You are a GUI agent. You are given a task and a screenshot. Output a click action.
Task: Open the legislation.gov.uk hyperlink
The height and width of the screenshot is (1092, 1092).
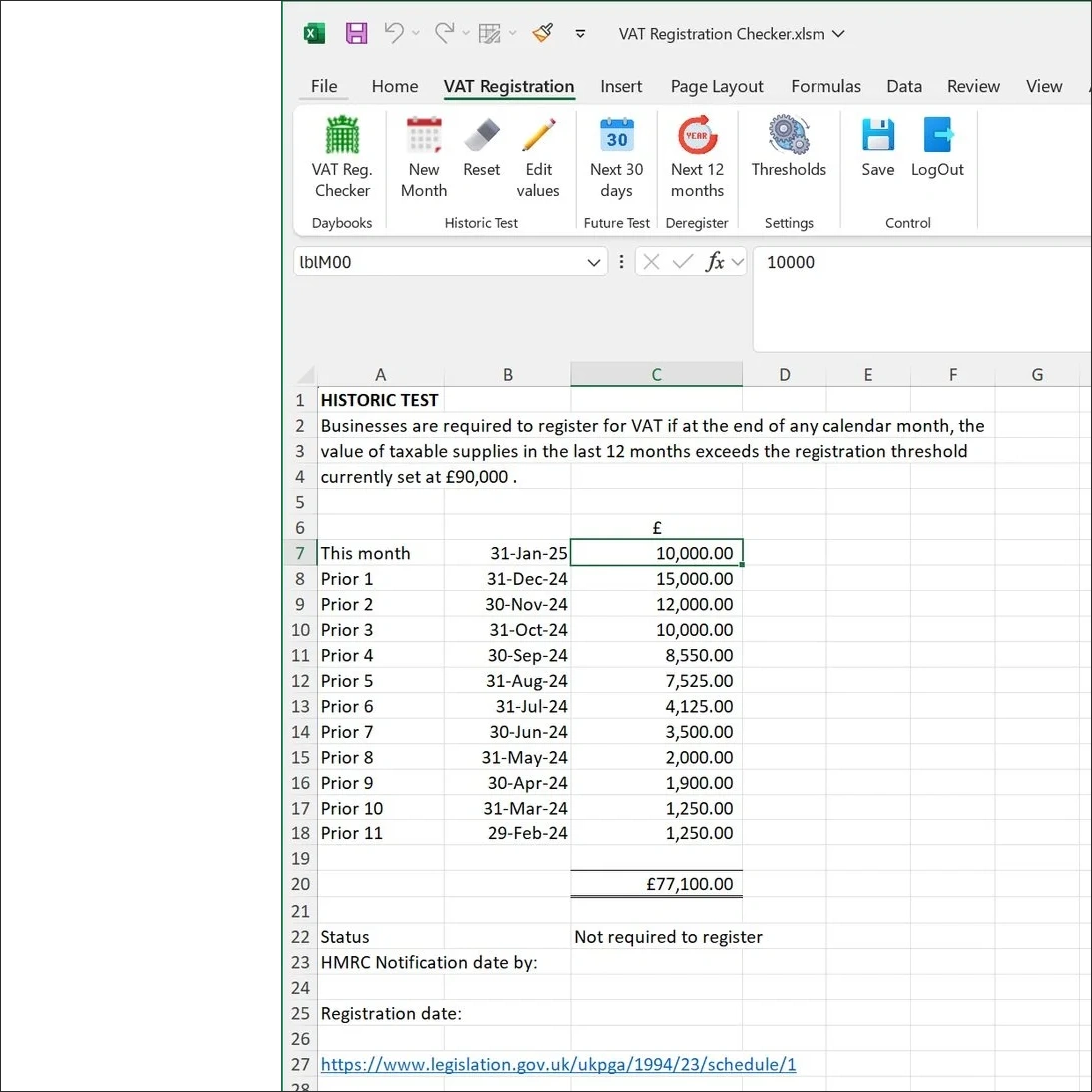coord(558,1064)
